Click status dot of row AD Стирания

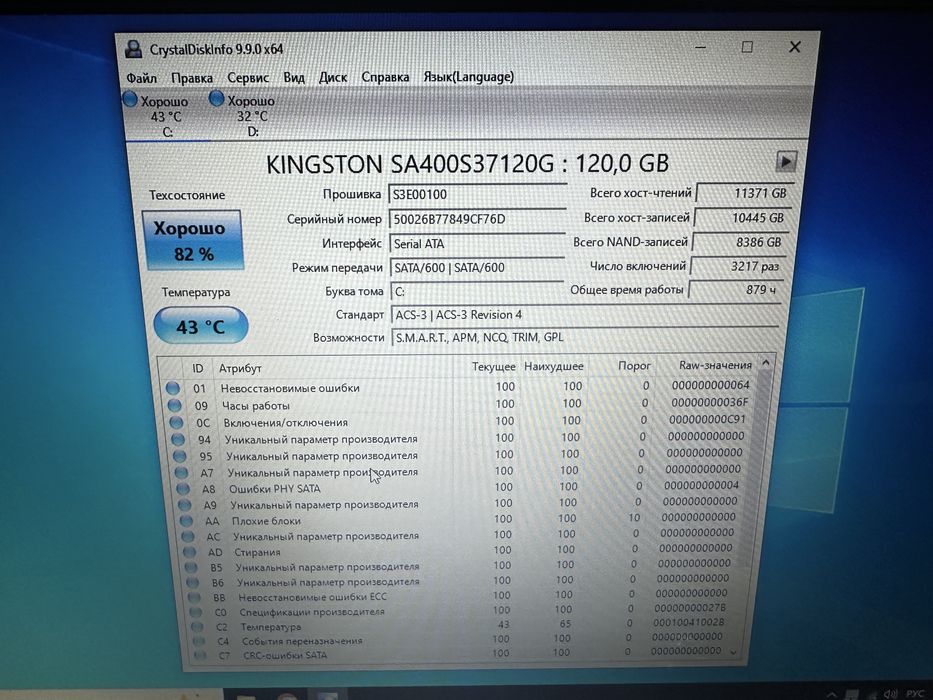point(190,552)
